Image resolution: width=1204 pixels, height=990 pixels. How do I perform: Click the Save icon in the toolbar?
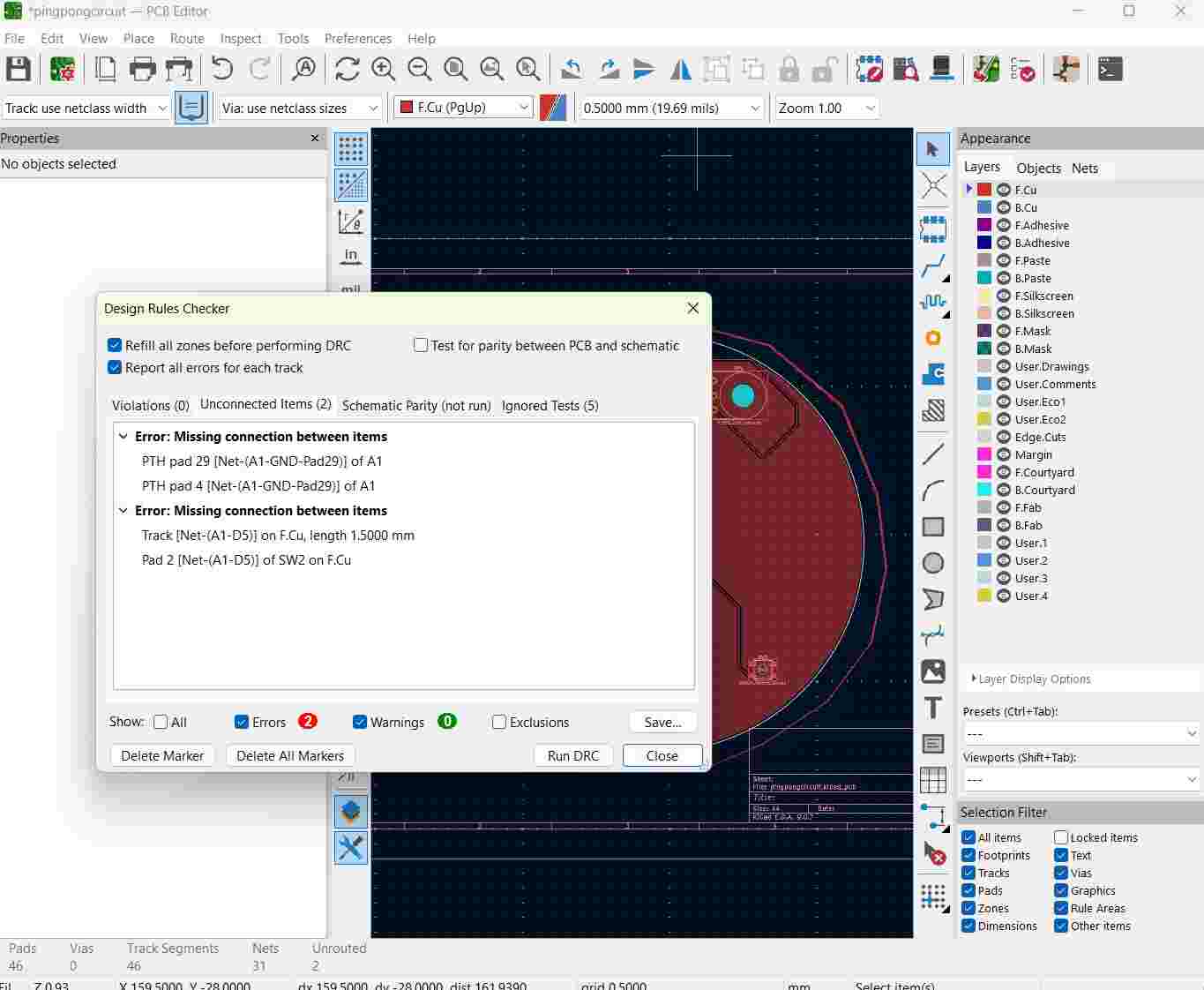coord(19,69)
